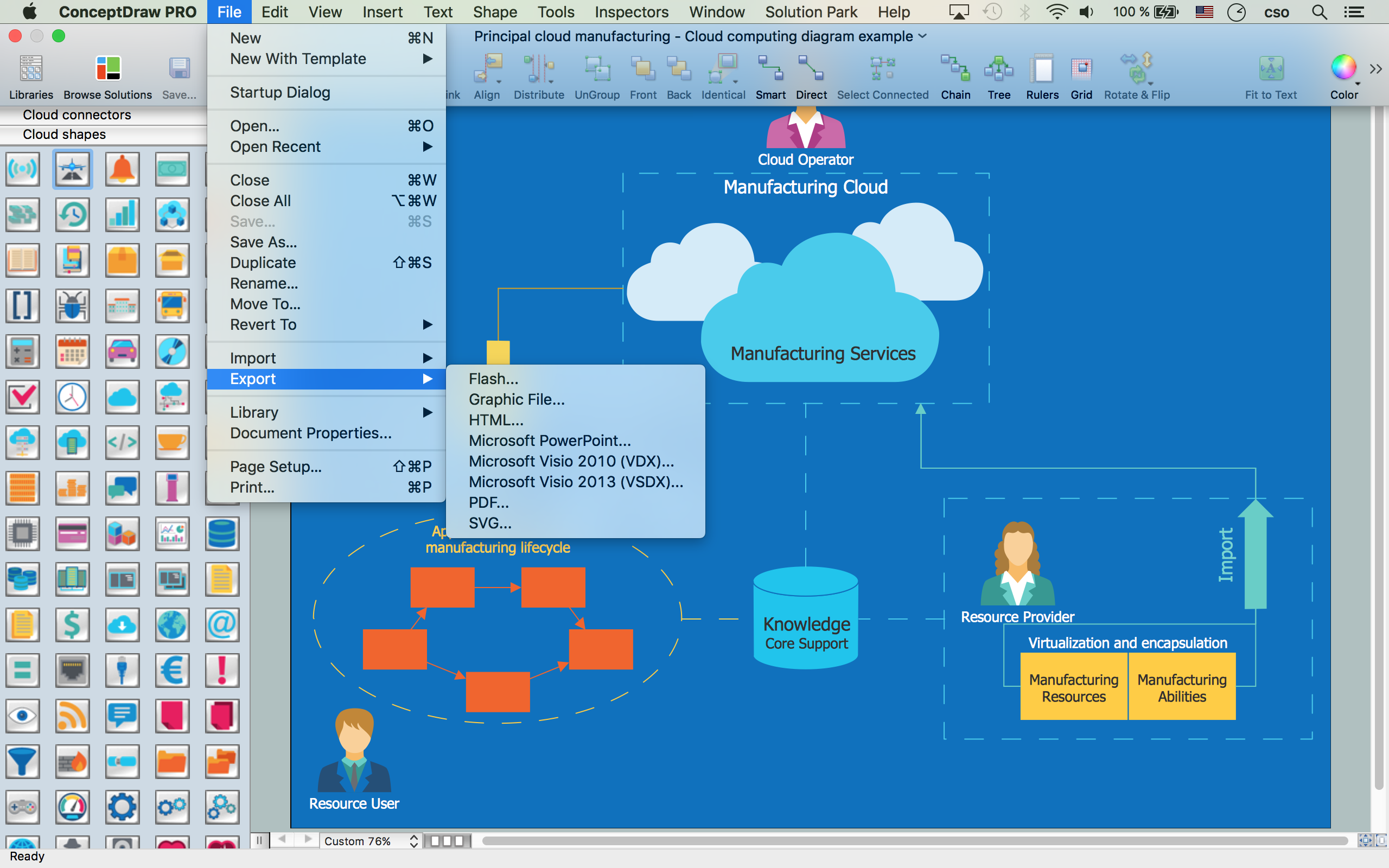Click the Identical toolbar icon
Image resolution: width=1389 pixels, height=868 pixels.
[723, 69]
